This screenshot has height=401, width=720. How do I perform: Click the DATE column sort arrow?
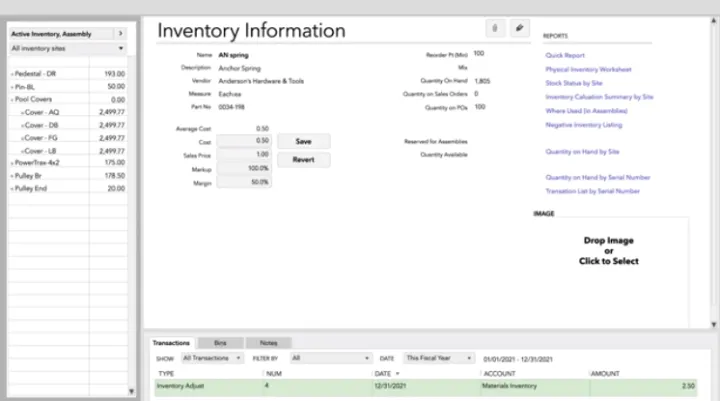397,373
